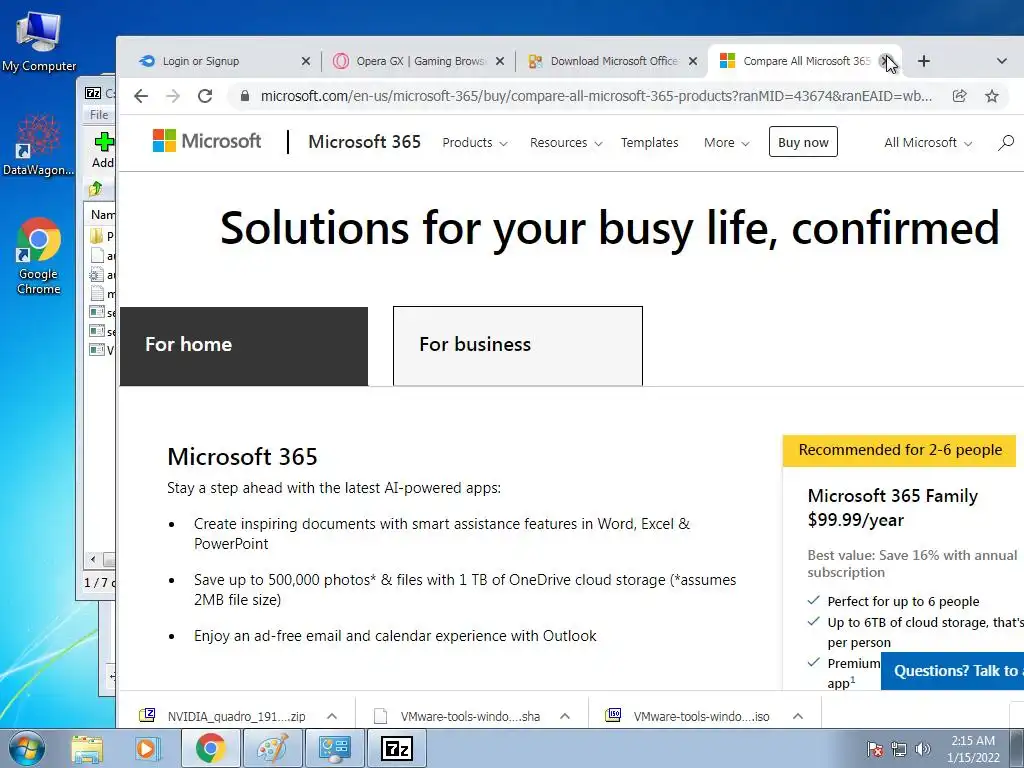
Task: Click the Control Panel taskbar icon
Action: [x=334, y=748]
